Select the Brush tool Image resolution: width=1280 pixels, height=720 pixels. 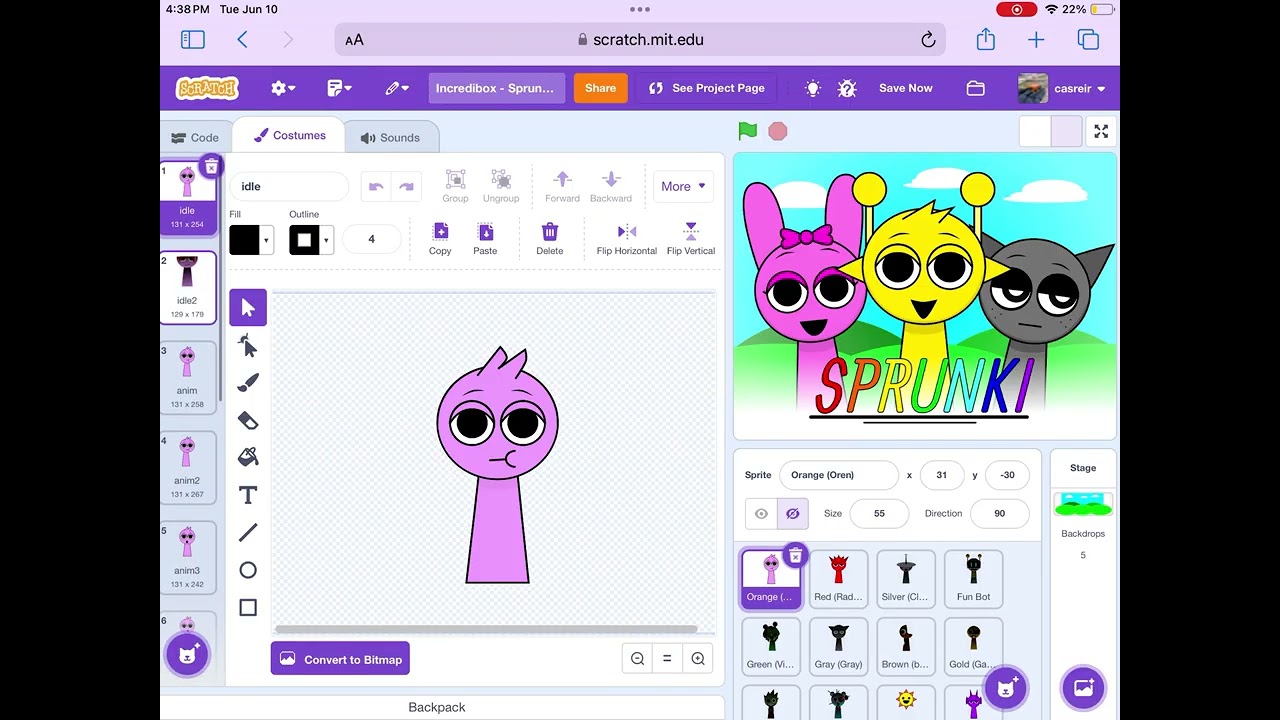[x=248, y=383]
